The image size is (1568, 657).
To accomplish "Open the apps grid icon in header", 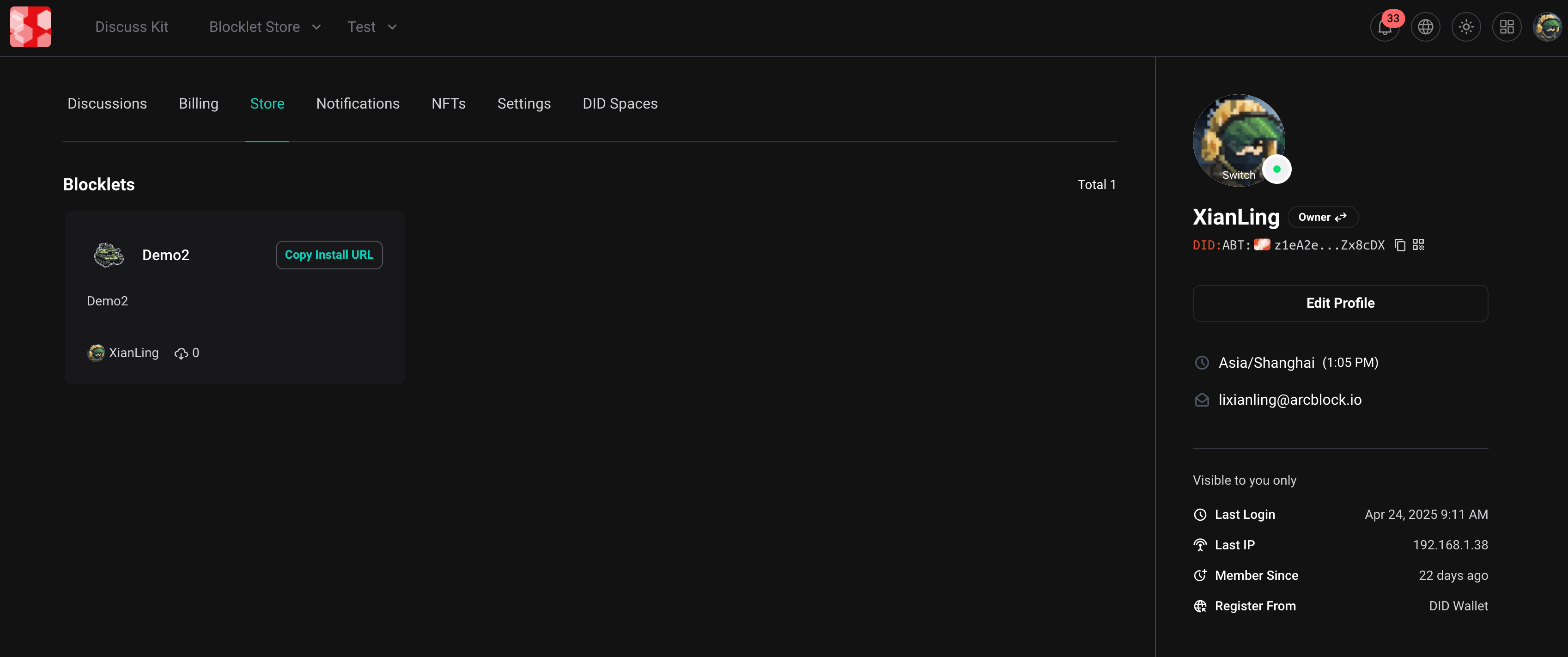I will click(x=1507, y=27).
